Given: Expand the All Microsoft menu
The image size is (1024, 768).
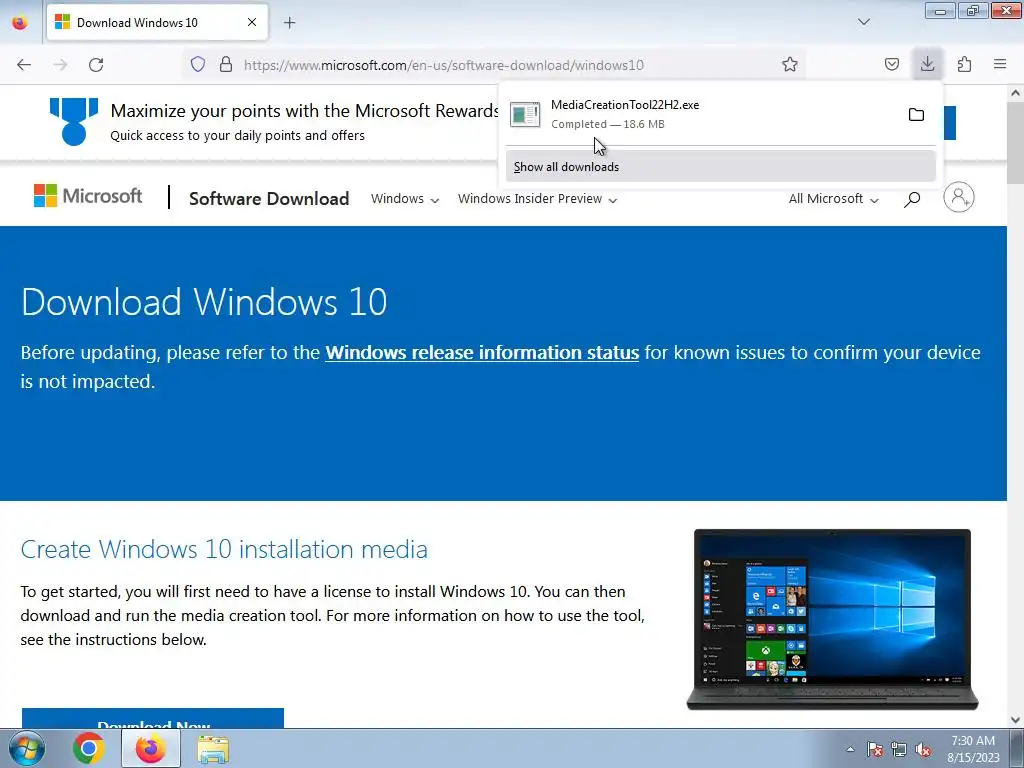Looking at the screenshot, I should [x=833, y=199].
